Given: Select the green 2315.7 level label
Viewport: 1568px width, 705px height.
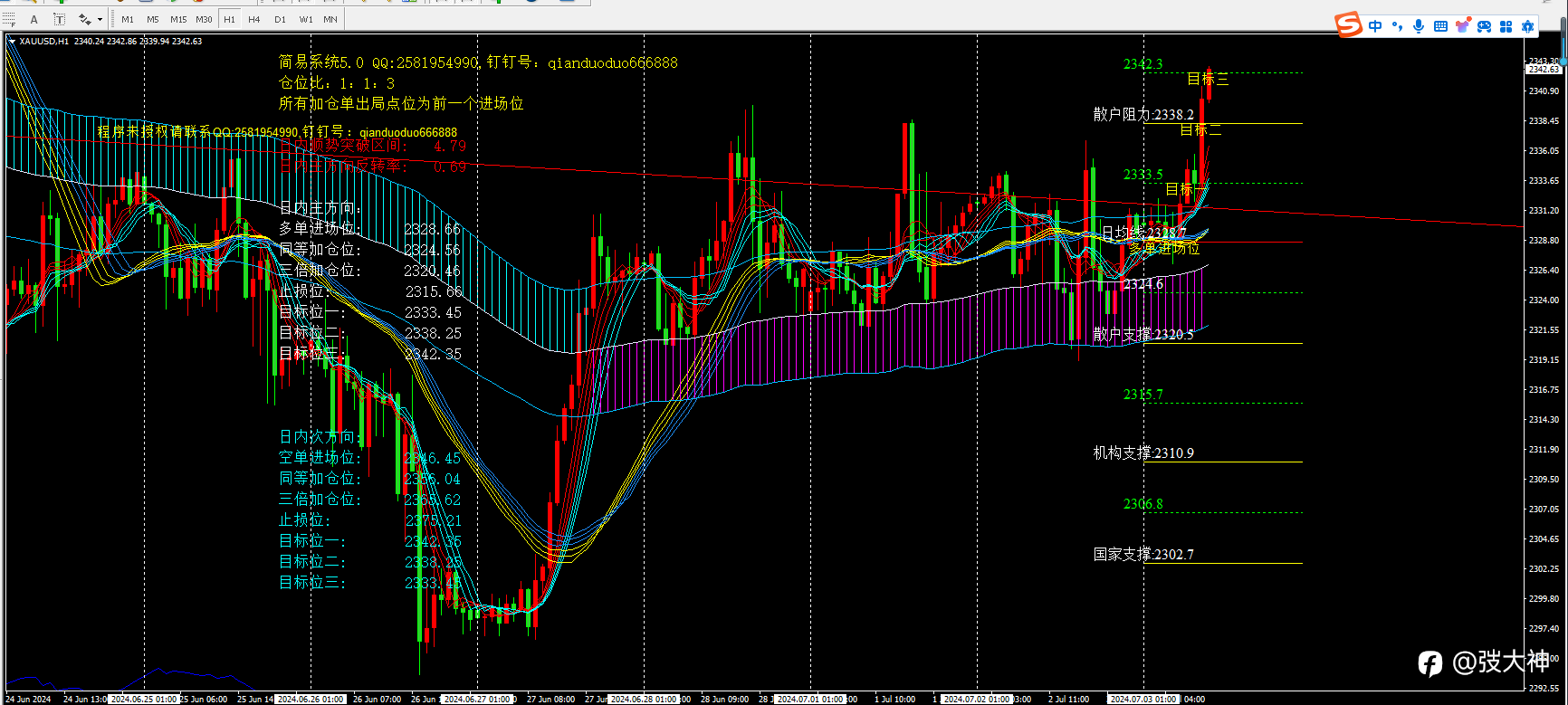Looking at the screenshot, I should point(1143,395).
